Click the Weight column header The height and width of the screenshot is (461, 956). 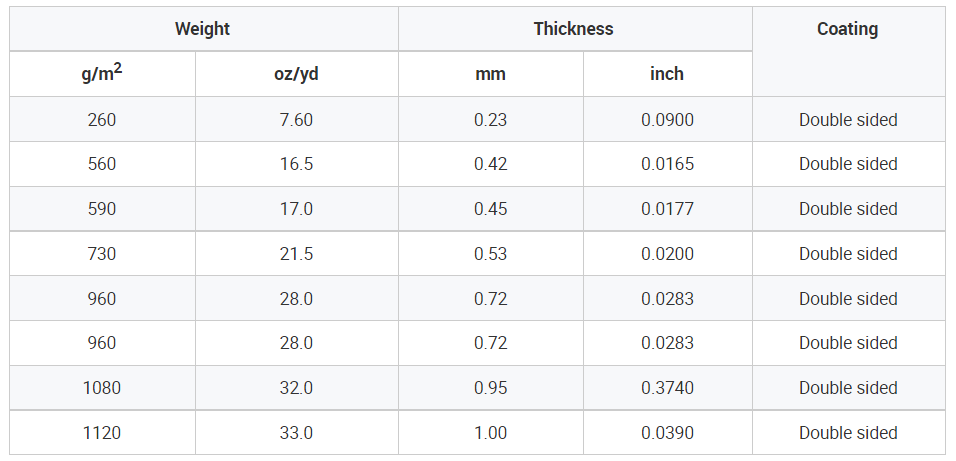pyautogui.click(x=204, y=29)
